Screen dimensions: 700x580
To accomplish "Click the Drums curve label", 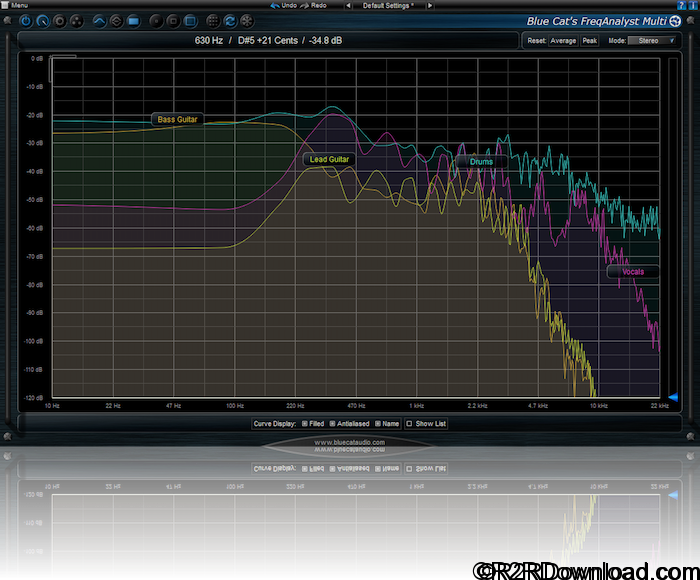I will [x=481, y=162].
